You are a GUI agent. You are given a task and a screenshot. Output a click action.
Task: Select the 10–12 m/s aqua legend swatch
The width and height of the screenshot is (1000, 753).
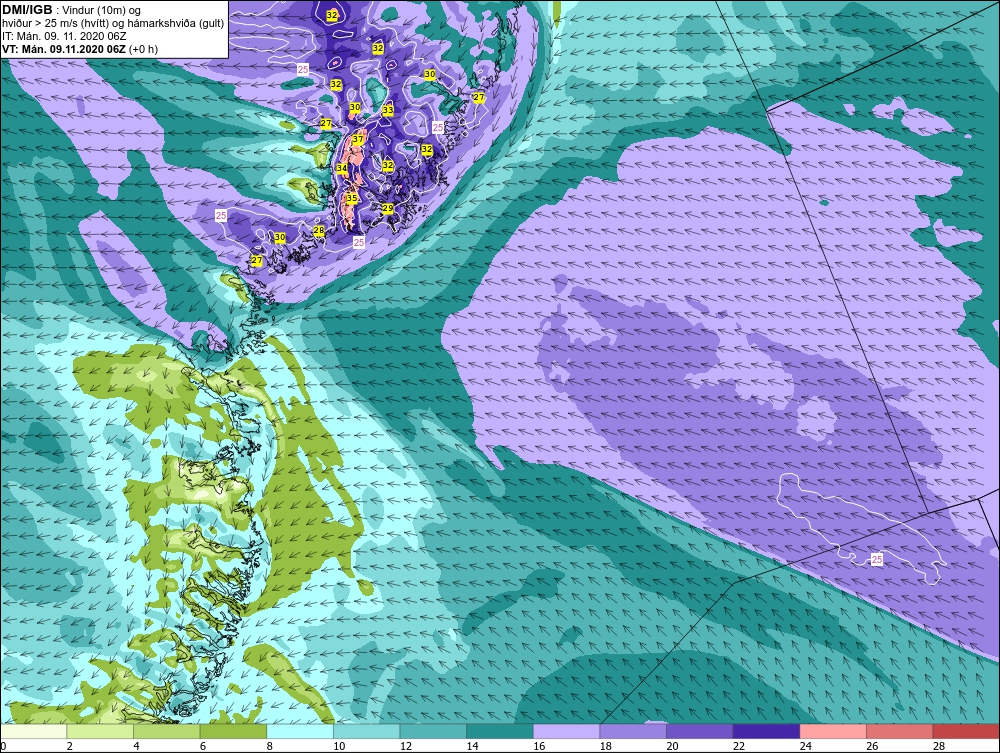(367, 731)
